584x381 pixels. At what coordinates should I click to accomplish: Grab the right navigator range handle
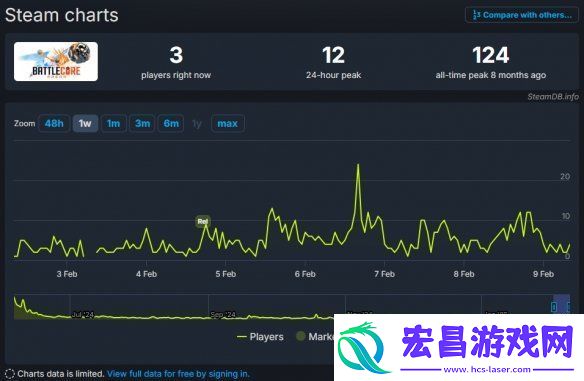tap(568, 307)
